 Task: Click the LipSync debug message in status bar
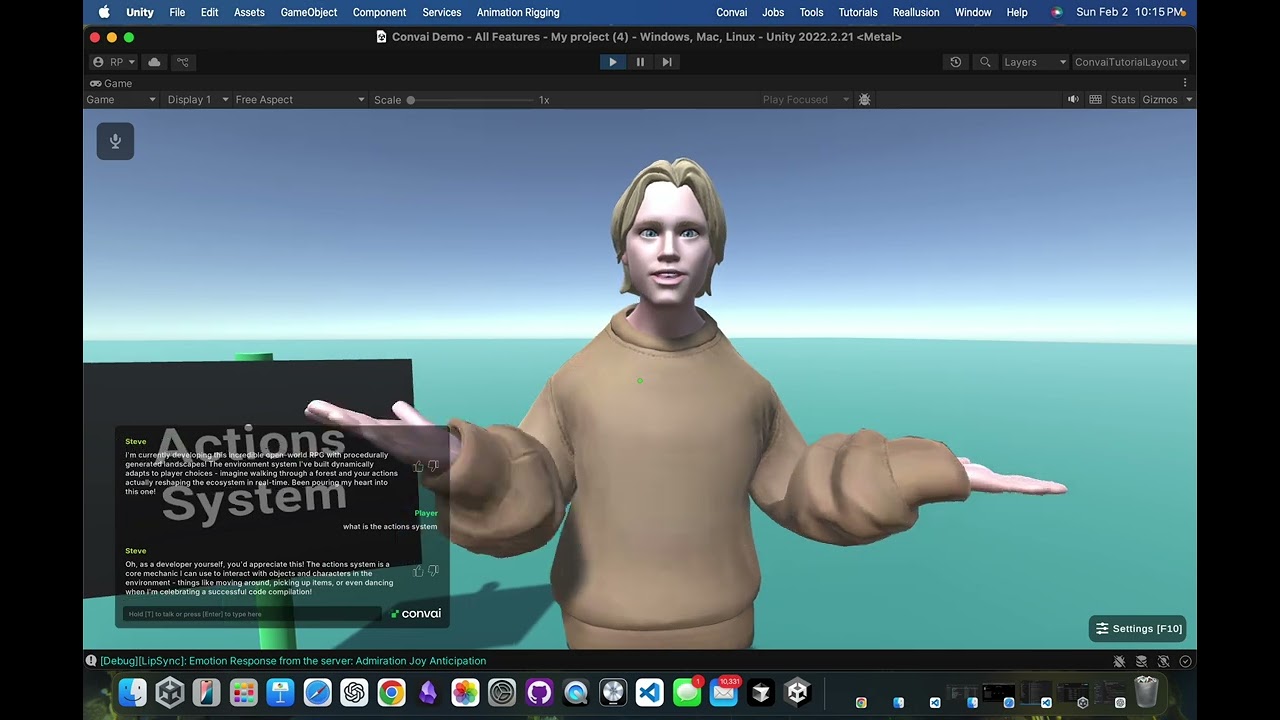(x=293, y=661)
